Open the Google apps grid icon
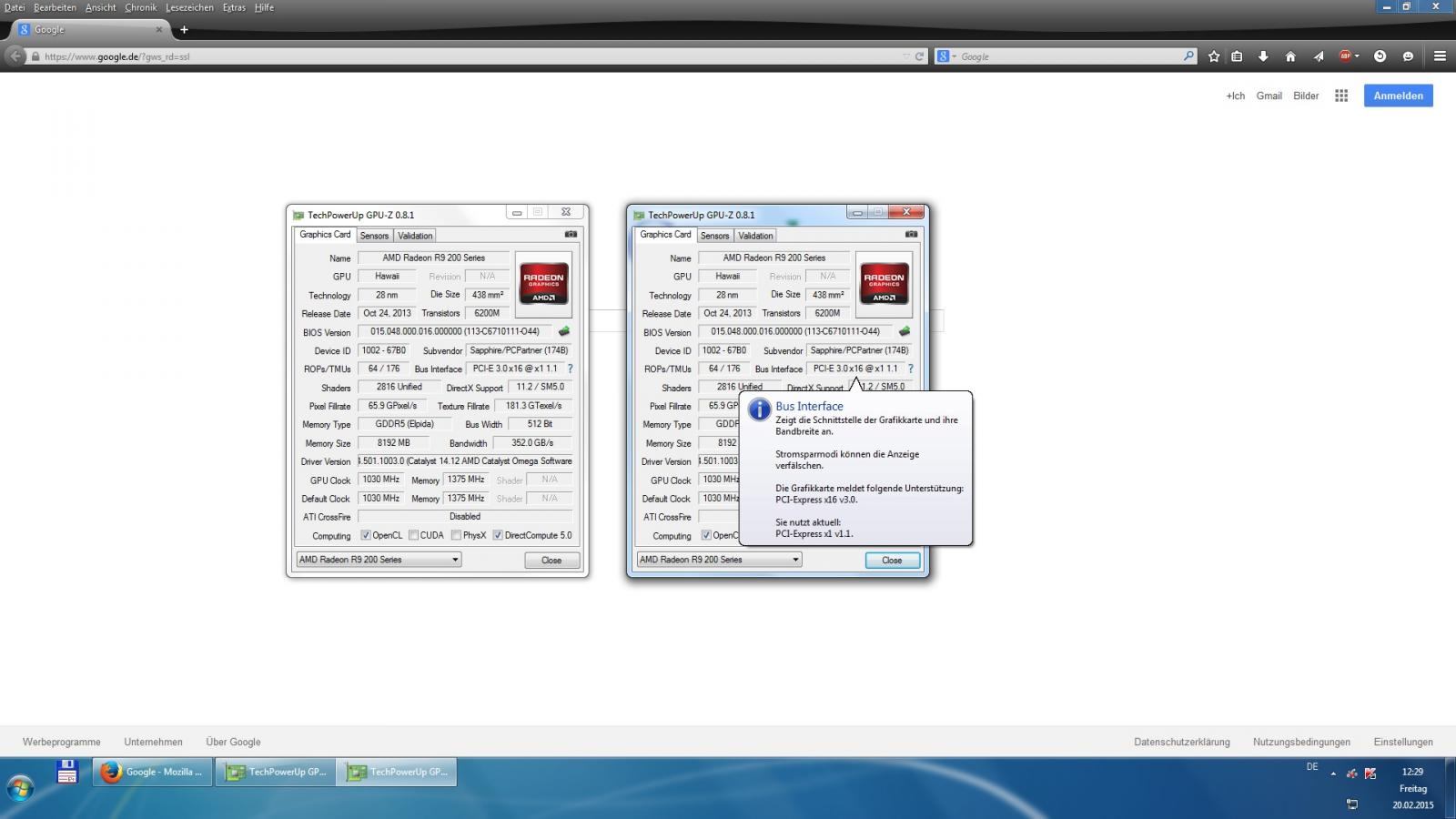The image size is (1456, 819). coord(1341,96)
